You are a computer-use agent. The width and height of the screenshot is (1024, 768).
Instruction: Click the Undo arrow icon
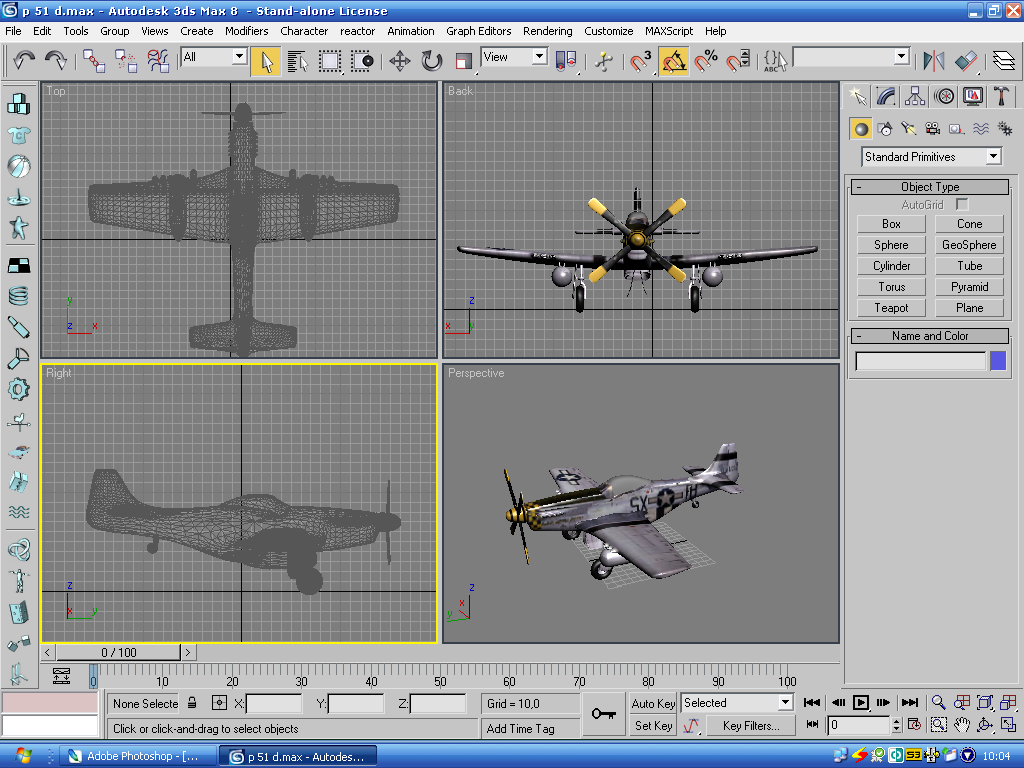(x=25, y=61)
